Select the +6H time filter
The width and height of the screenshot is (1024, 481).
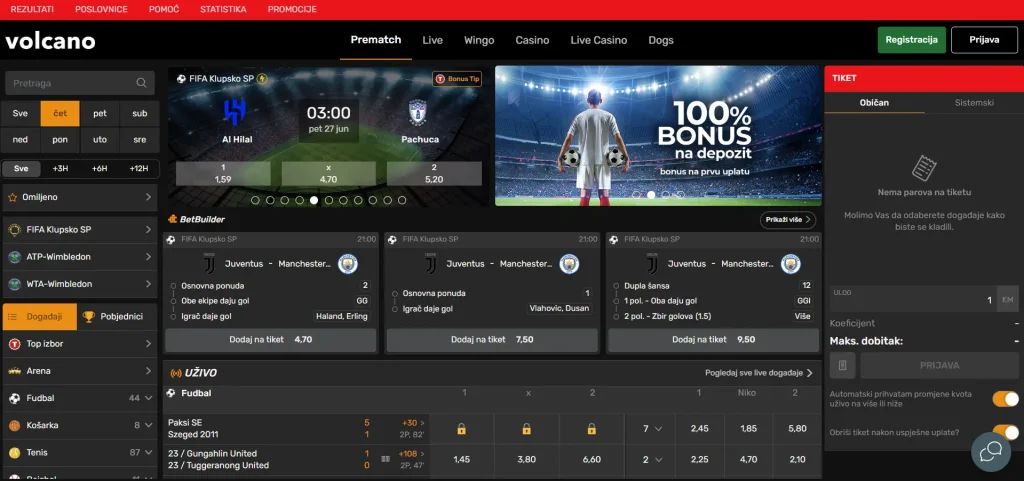pyautogui.click(x=99, y=168)
